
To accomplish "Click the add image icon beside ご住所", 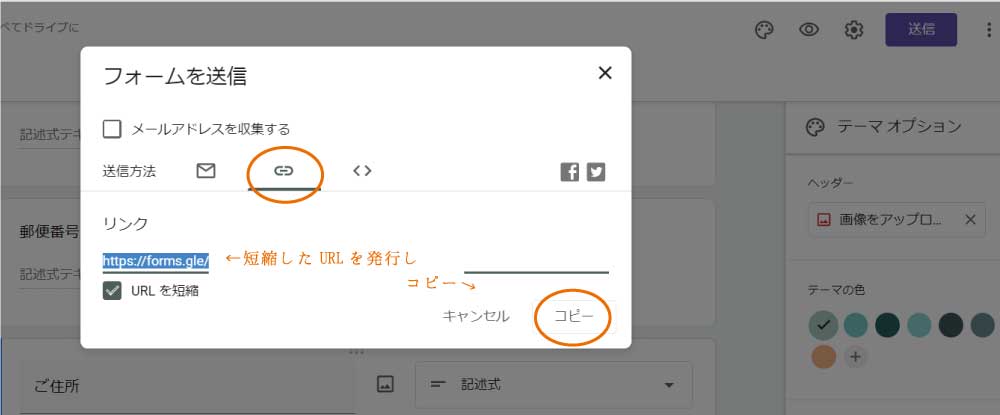I will tap(384, 385).
